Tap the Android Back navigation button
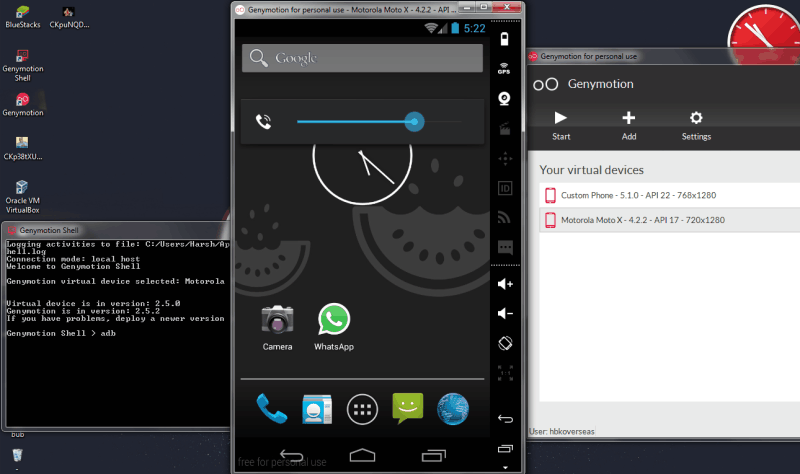This screenshot has width=800, height=474. pyautogui.click(x=292, y=455)
